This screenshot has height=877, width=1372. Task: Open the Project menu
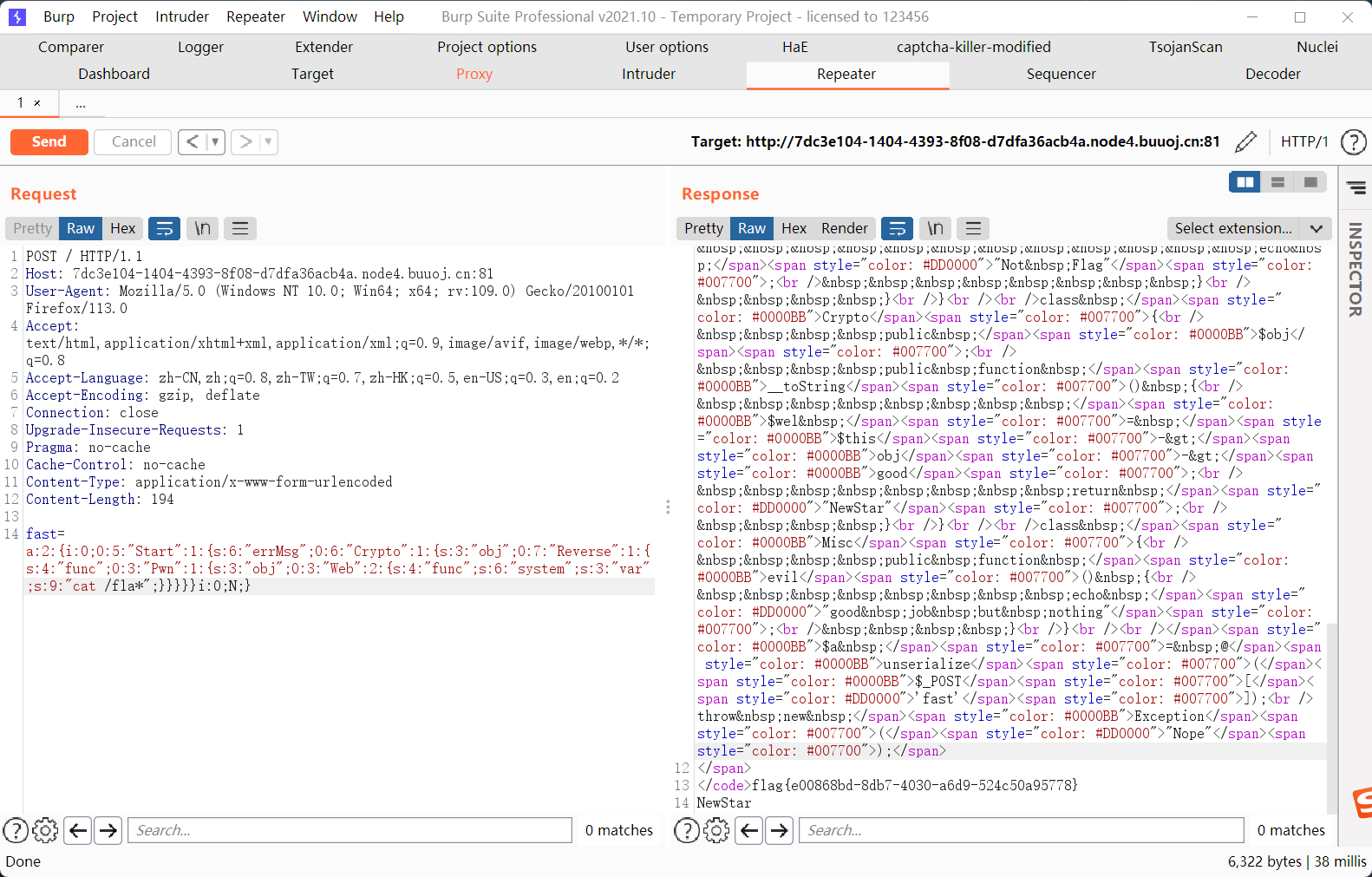[x=114, y=16]
